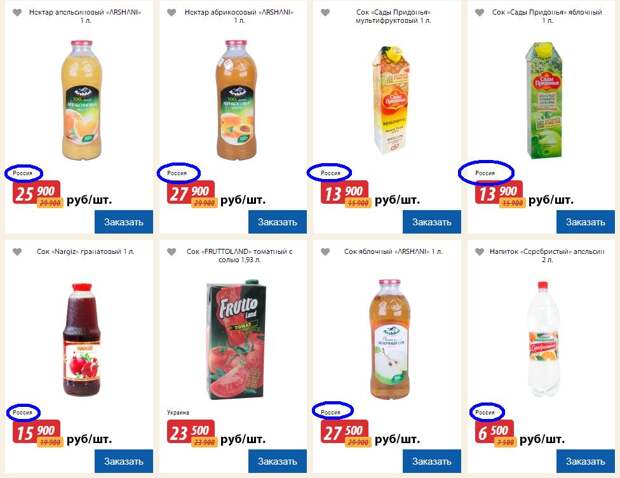Image resolution: width=620 pixels, height=478 pixels.
Task: Open product title Сок яблочный ARSHANI 1 л
Action: (393, 251)
